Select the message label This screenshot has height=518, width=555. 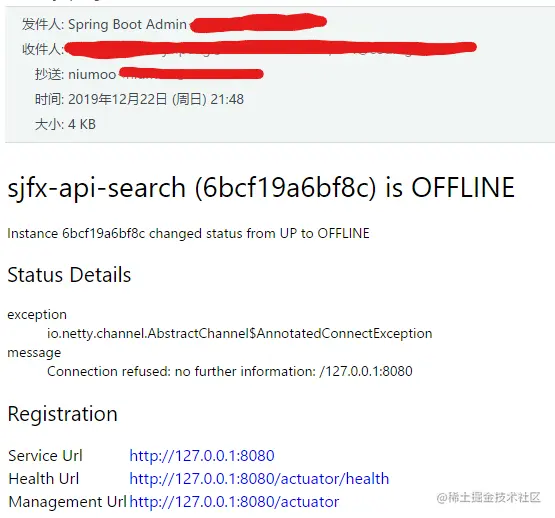[34, 353]
